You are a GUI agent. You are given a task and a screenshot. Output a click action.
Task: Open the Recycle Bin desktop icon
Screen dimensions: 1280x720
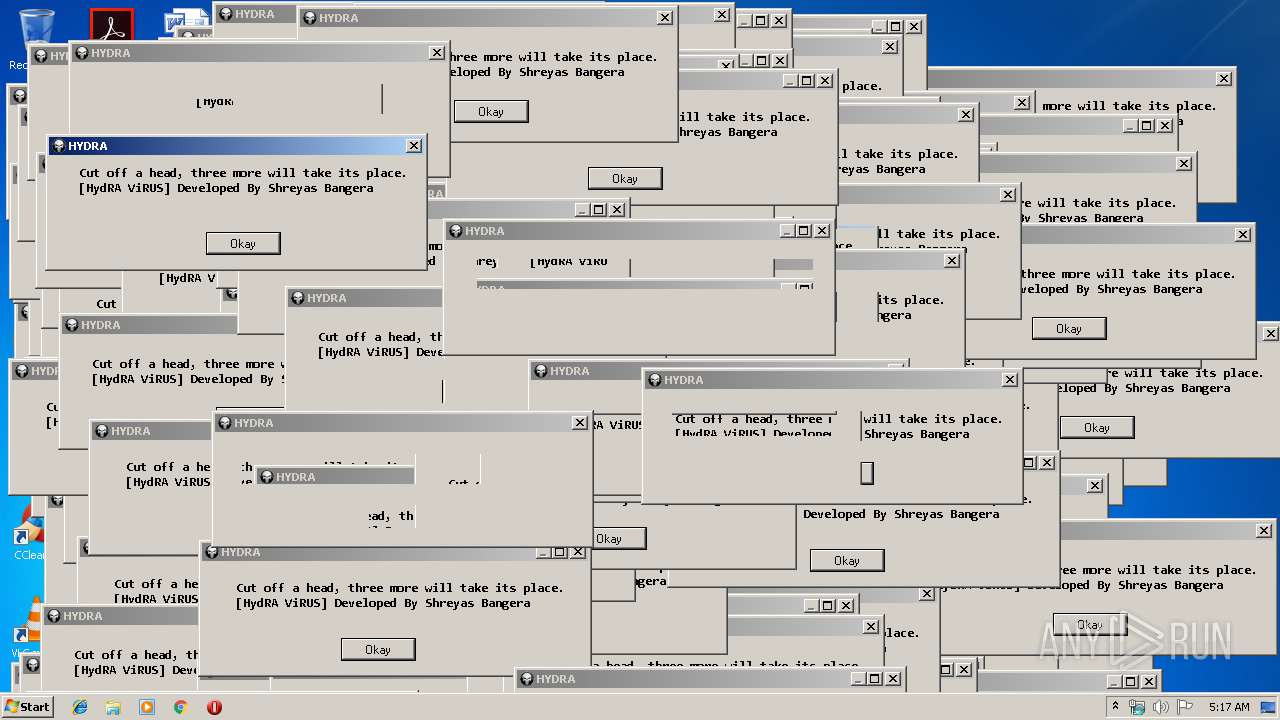[x=36, y=28]
